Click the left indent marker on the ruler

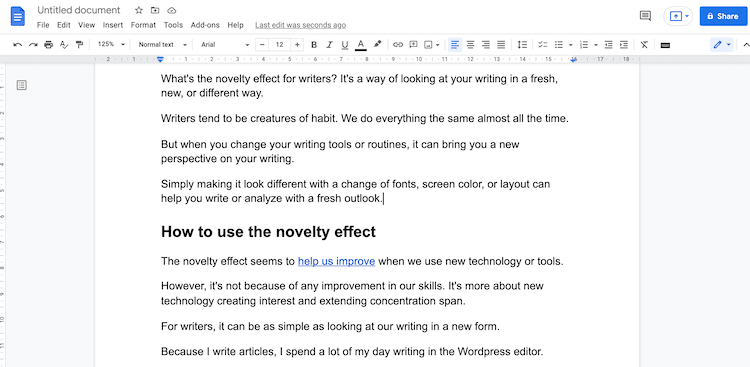(x=161, y=59)
